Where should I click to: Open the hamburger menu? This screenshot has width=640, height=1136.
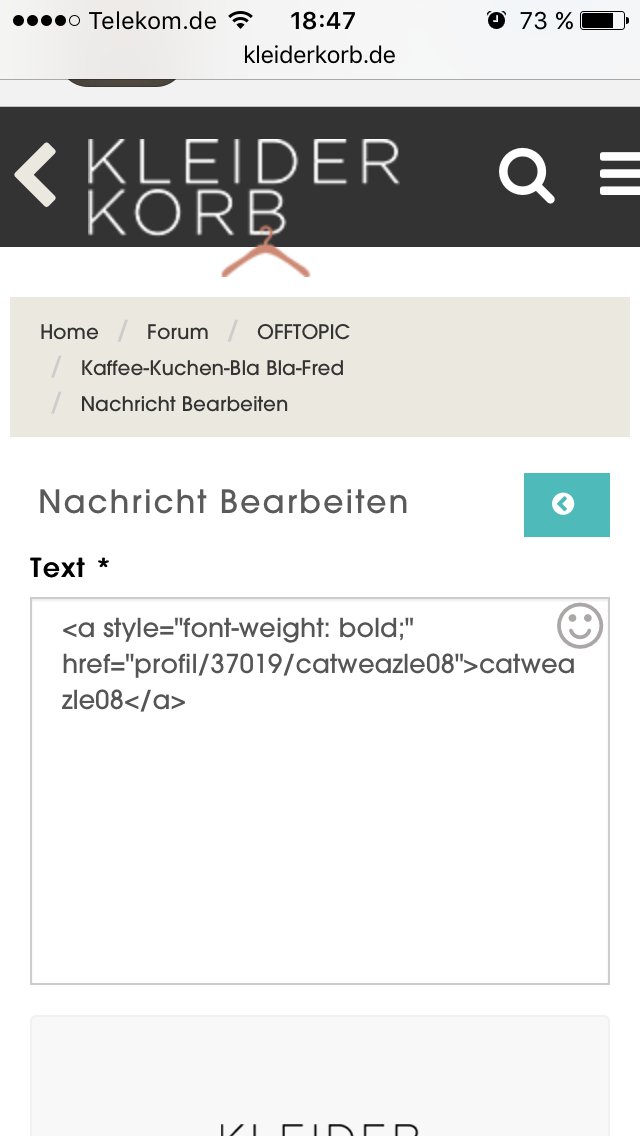[x=620, y=175]
